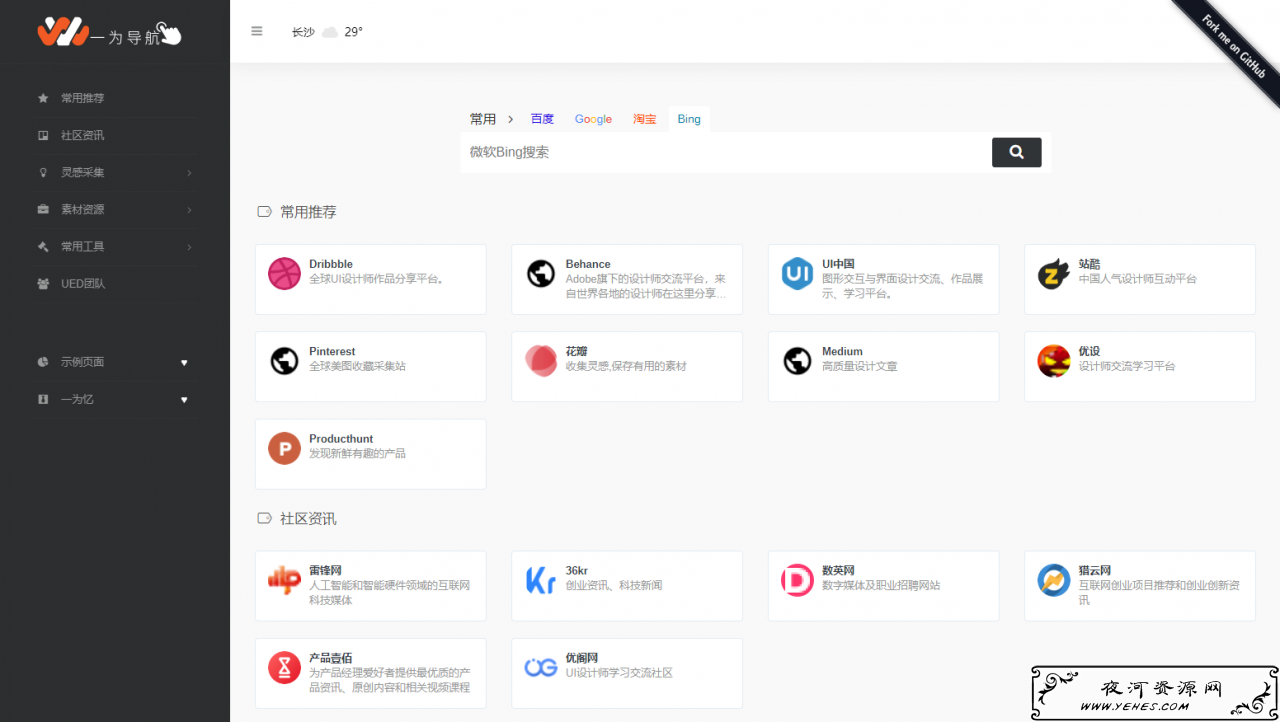Open the 花瓣 petal icon
Screen dimensions: 1280x722
[541, 360]
